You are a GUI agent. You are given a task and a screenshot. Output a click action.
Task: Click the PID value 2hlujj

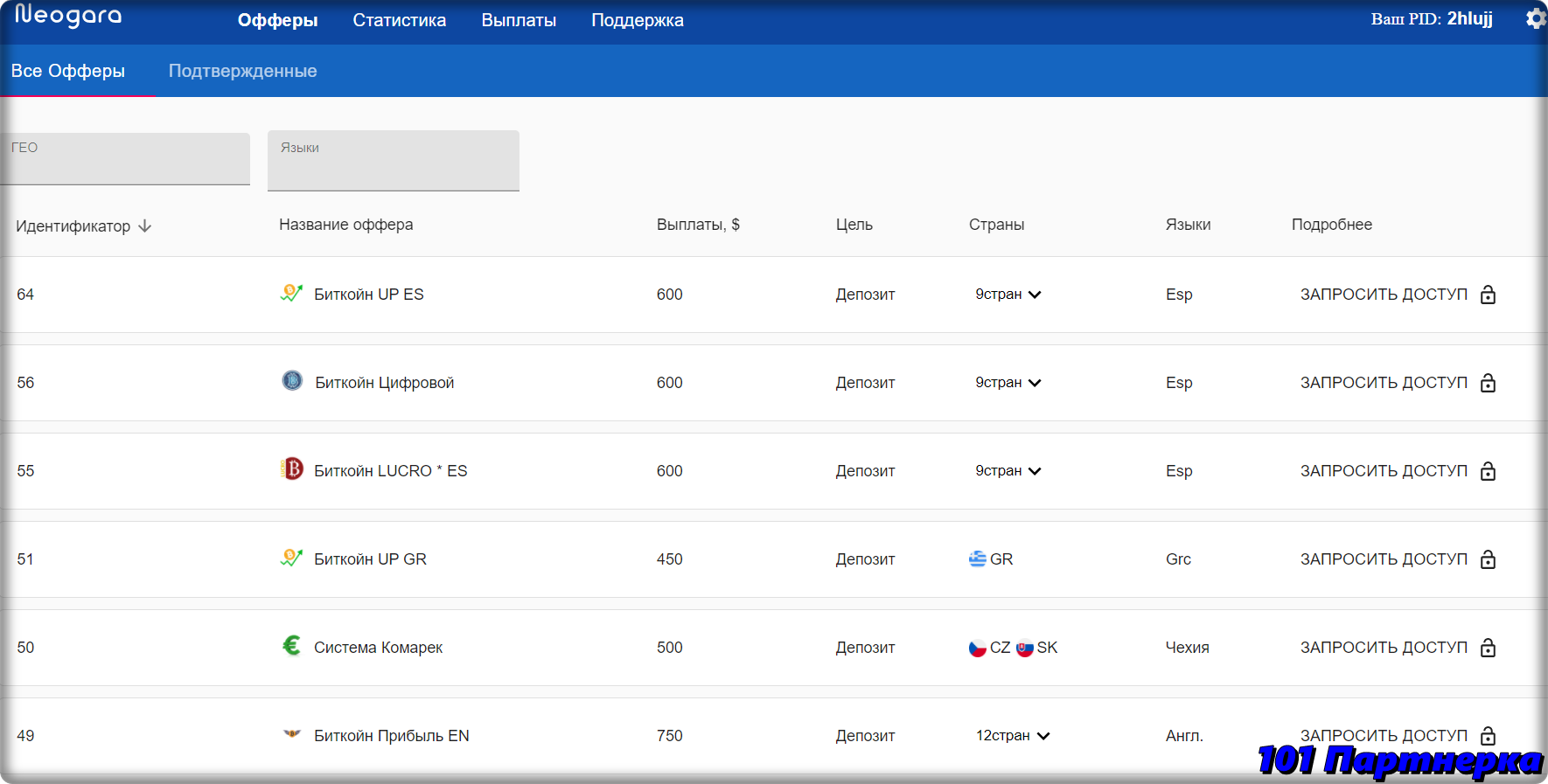(1469, 18)
